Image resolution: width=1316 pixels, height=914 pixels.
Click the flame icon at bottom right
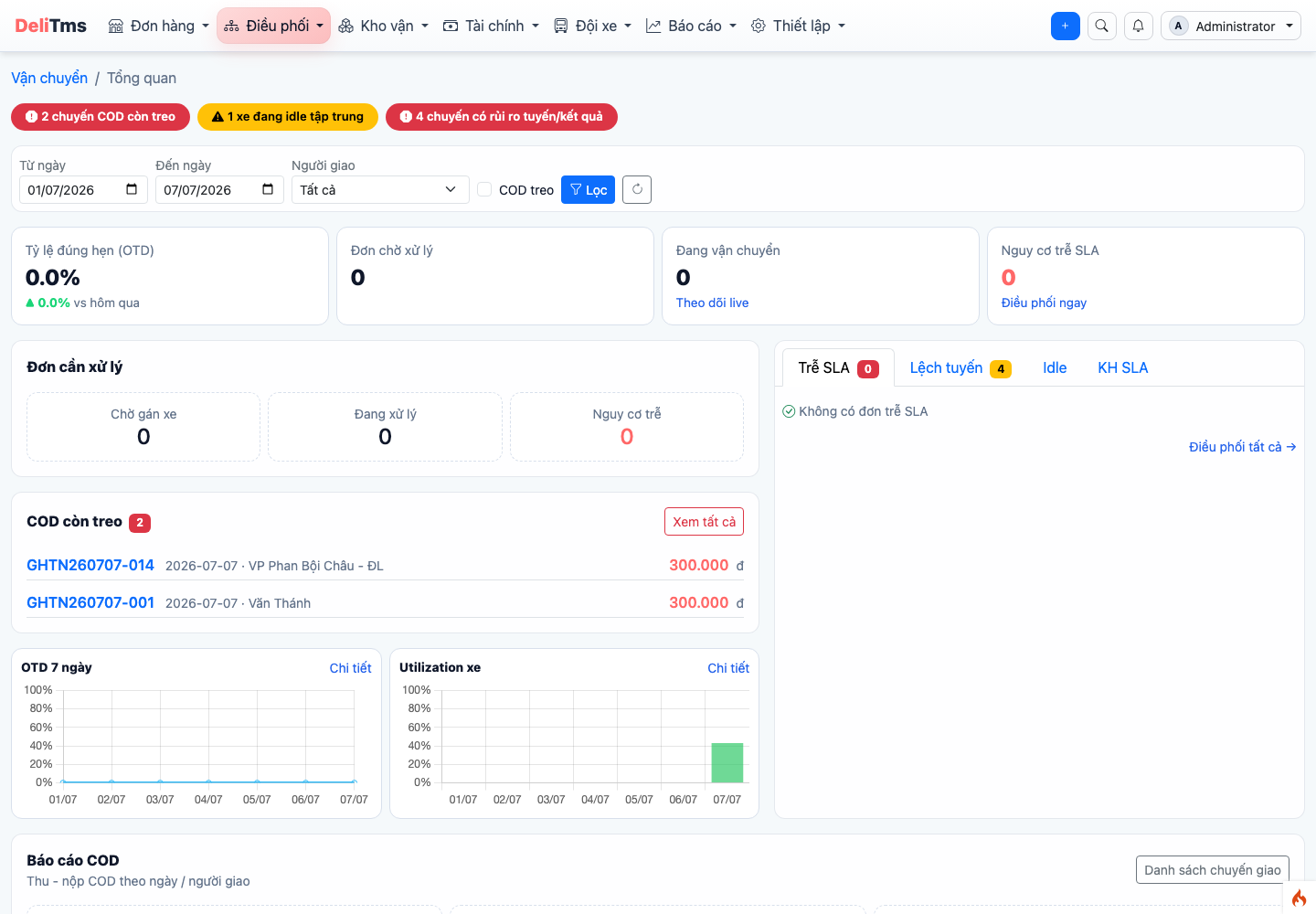1299,898
